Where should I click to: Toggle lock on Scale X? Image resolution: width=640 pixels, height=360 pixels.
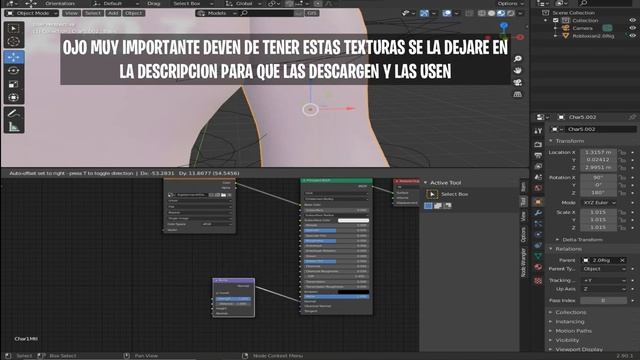(622, 212)
